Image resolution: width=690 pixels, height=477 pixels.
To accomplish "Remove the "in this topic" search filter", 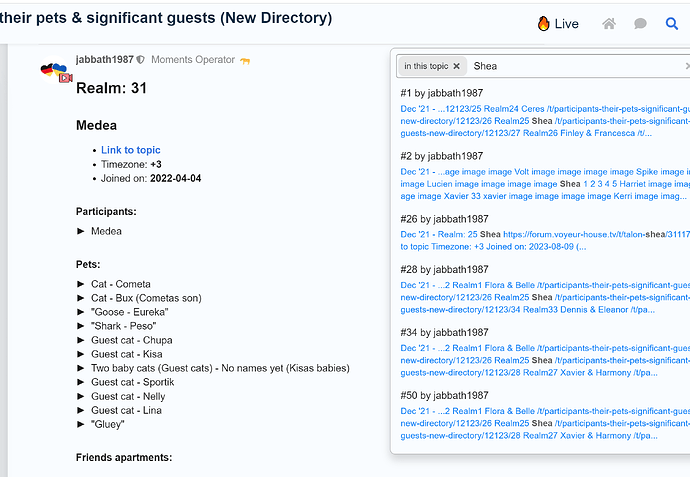I will point(456,66).
